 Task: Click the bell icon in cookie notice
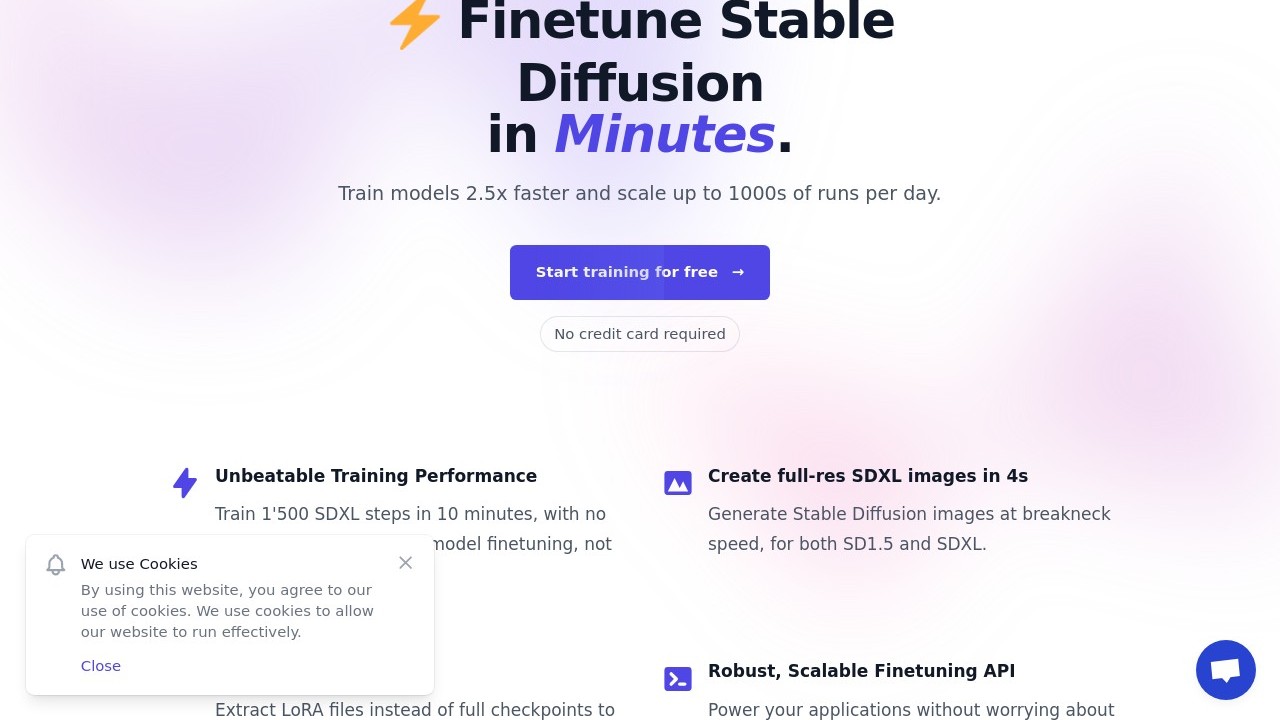(x=56, y=565)
